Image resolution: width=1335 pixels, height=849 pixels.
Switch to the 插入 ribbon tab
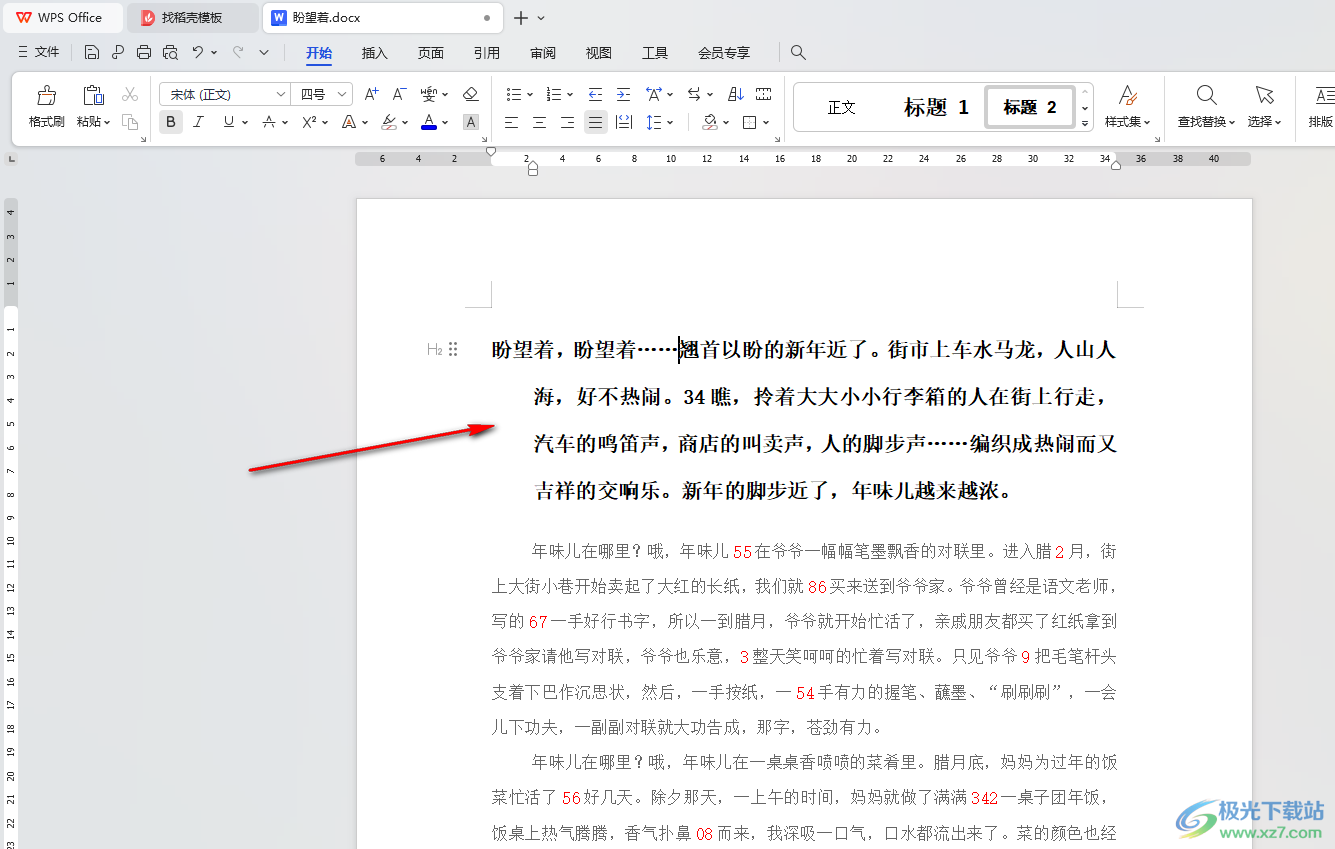pos(374,53)
